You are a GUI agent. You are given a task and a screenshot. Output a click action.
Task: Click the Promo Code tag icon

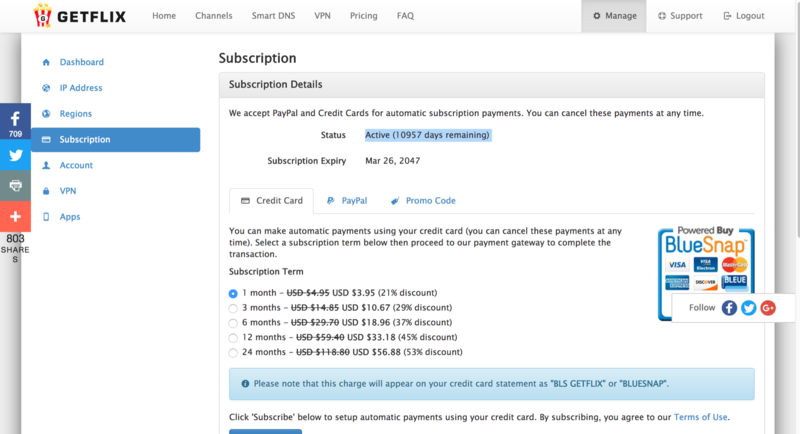[395, 201]
